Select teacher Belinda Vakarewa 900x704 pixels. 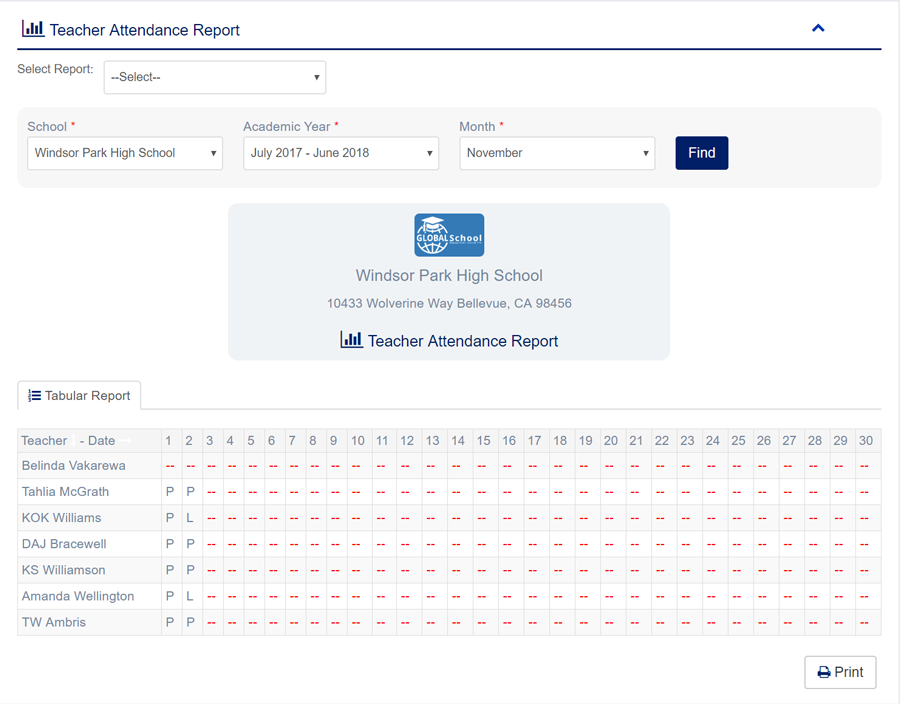73,465
